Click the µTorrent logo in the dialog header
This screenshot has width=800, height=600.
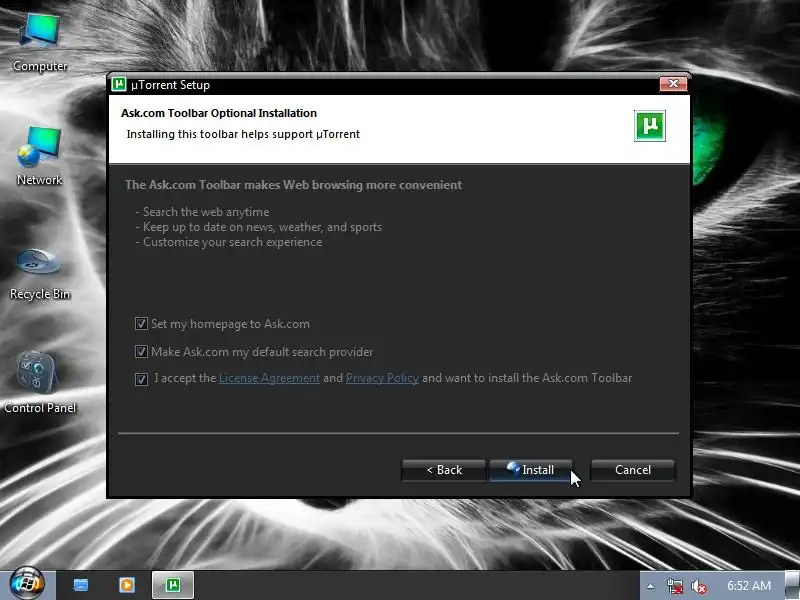(649, 126)
